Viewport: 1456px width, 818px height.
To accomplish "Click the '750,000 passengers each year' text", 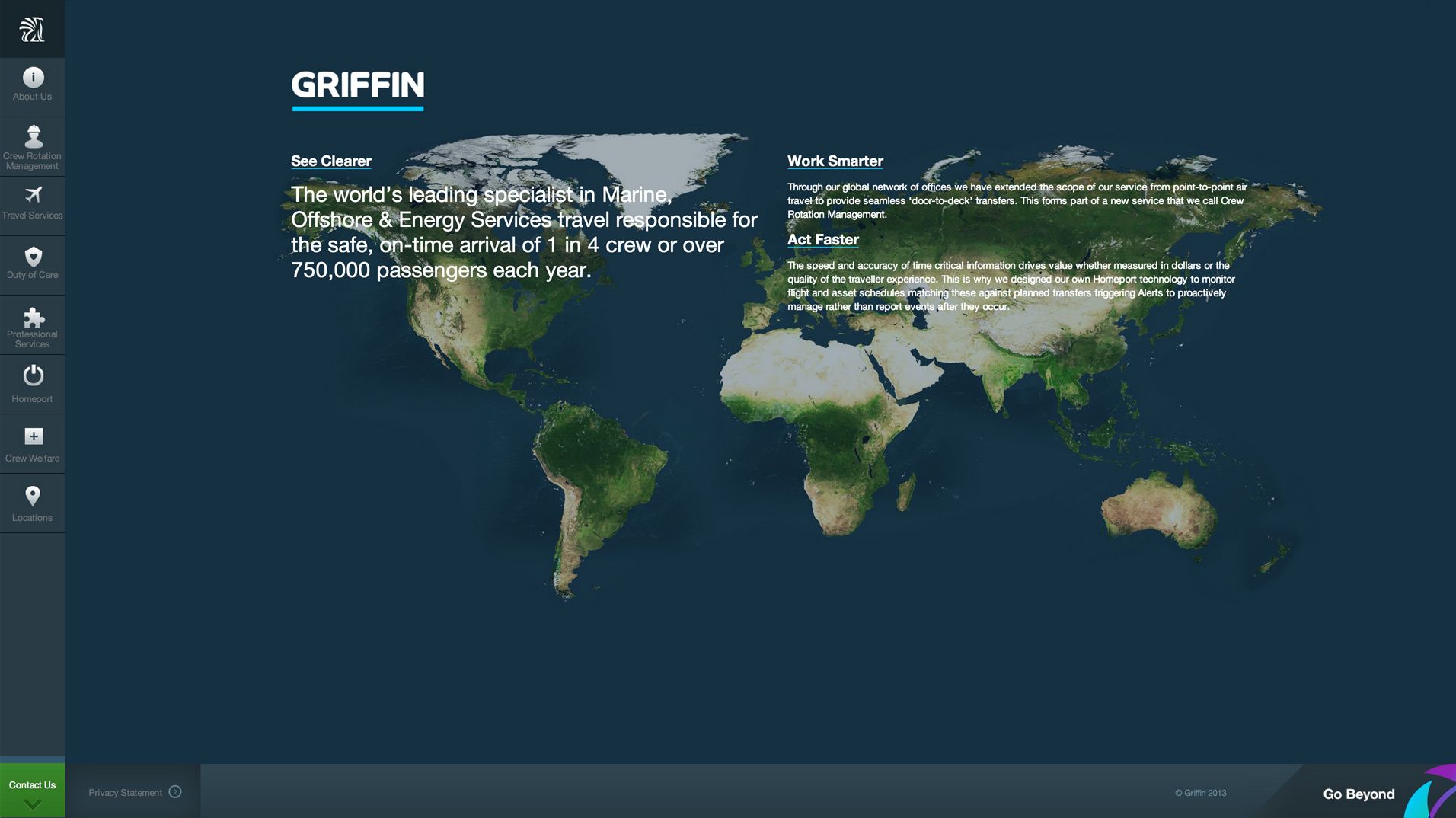I will (x=441, y=270).
